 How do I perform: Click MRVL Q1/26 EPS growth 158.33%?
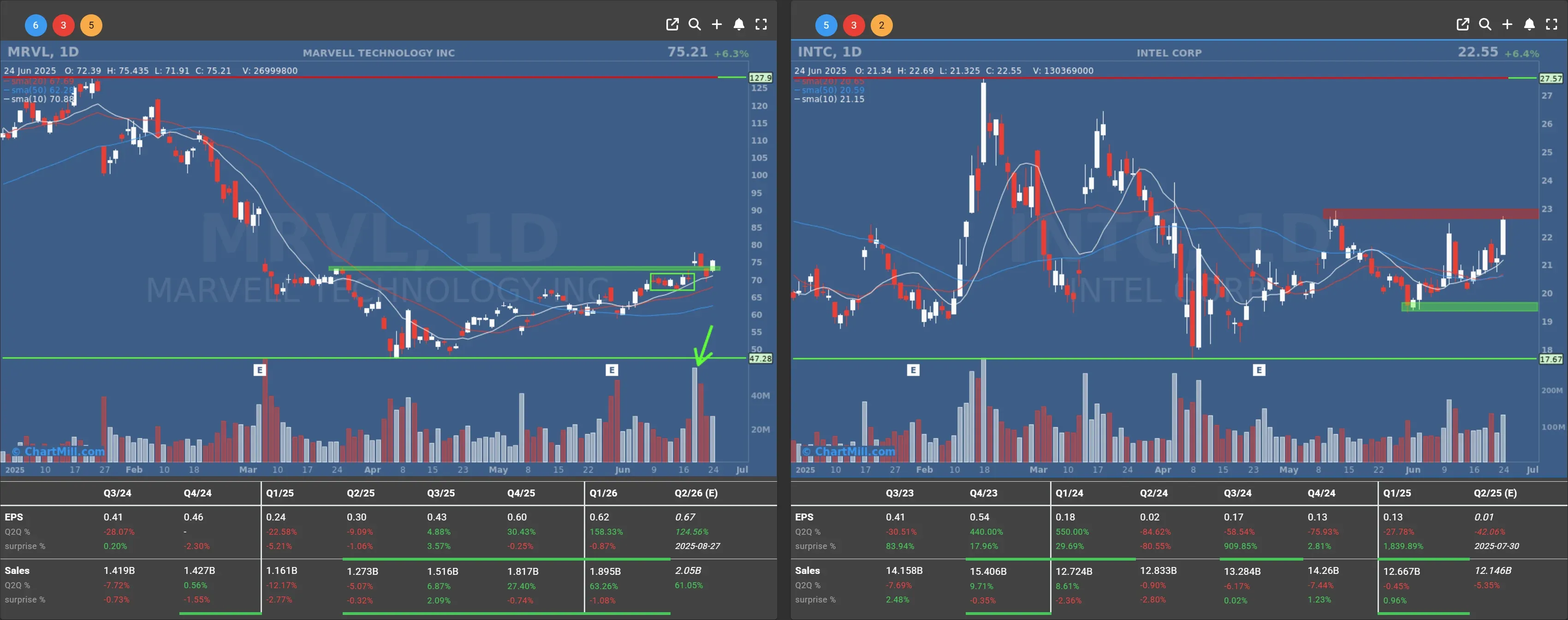[x=606, y=532]
